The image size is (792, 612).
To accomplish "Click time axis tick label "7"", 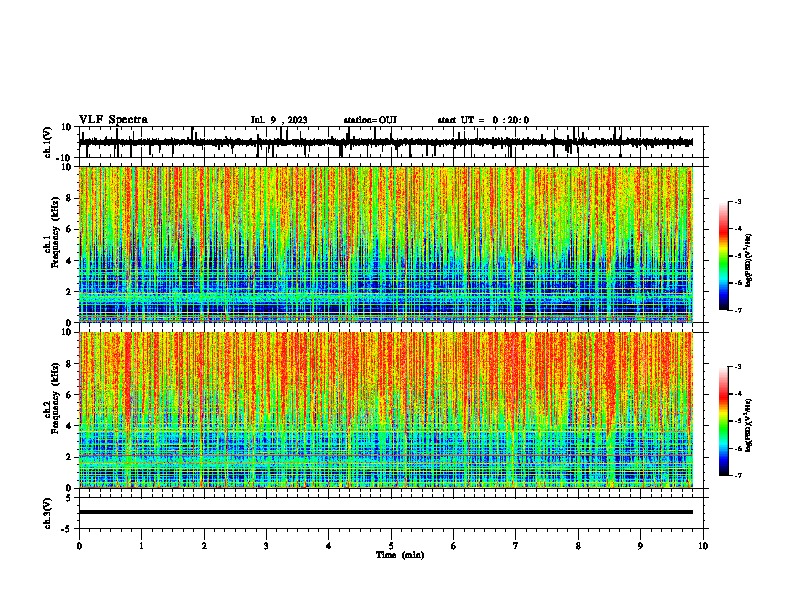I will tap(516, 546).
